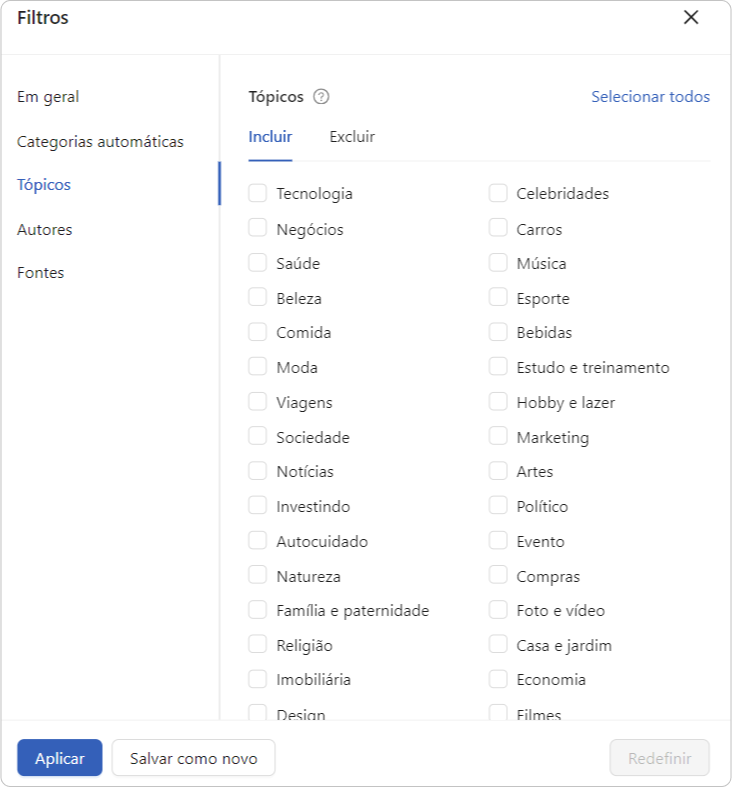Open the Fontes filter section
This screenshot has width=732, height=787.
(41, 273)
